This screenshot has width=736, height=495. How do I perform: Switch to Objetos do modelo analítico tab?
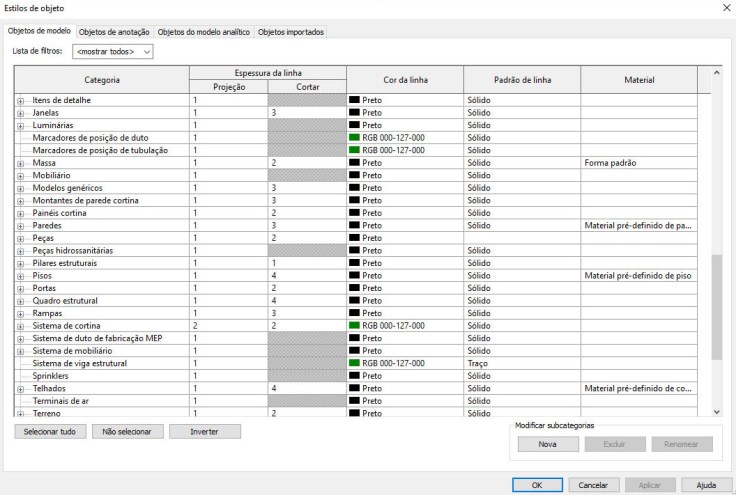(x=205, y=32)
